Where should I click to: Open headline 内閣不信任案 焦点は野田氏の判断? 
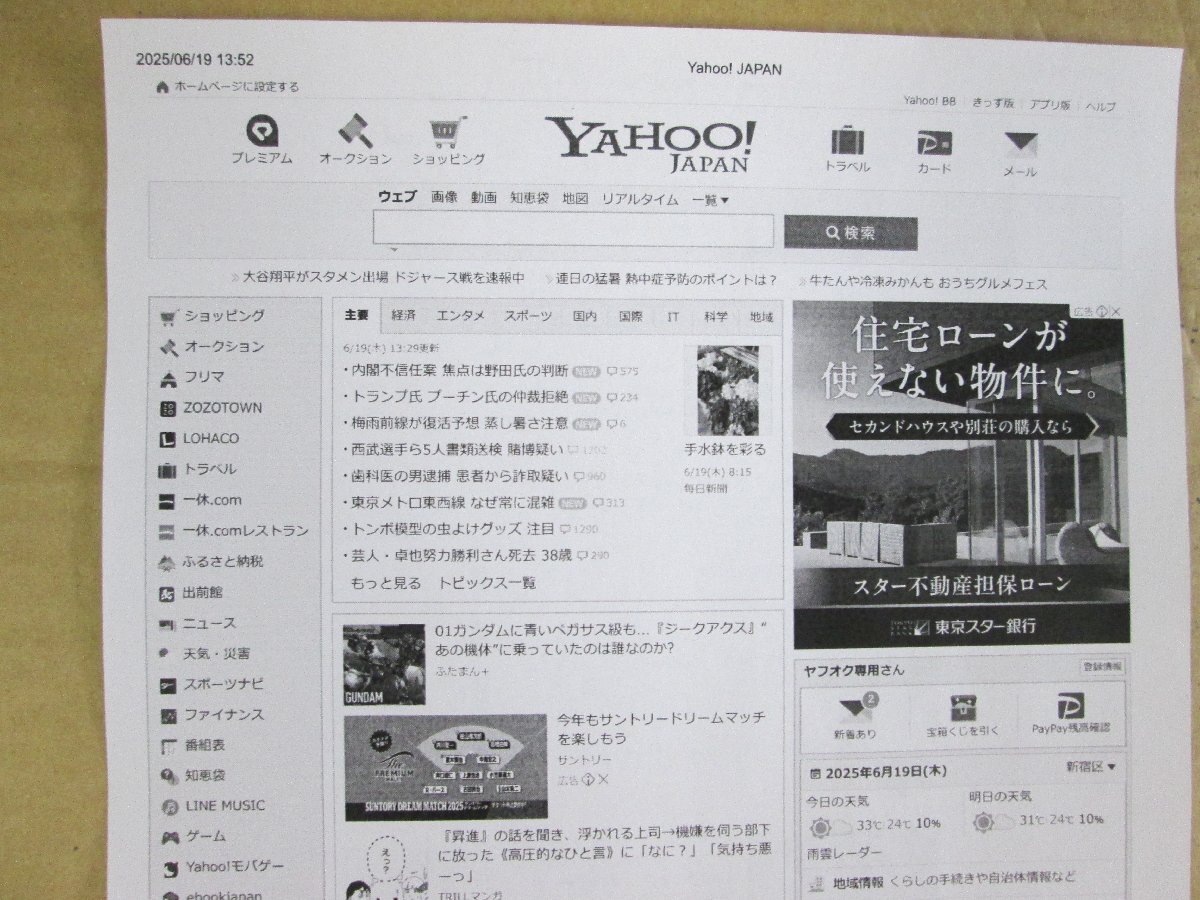[459, 370]
